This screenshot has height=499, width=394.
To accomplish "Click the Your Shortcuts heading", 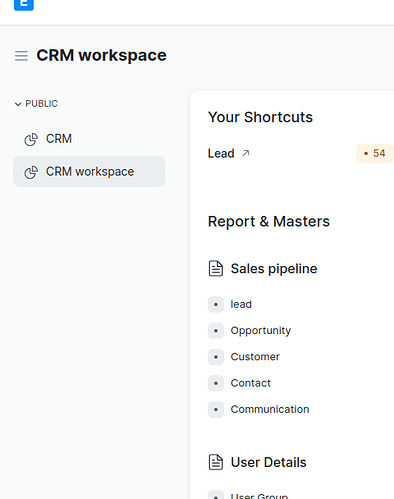I will coord(260,117).
